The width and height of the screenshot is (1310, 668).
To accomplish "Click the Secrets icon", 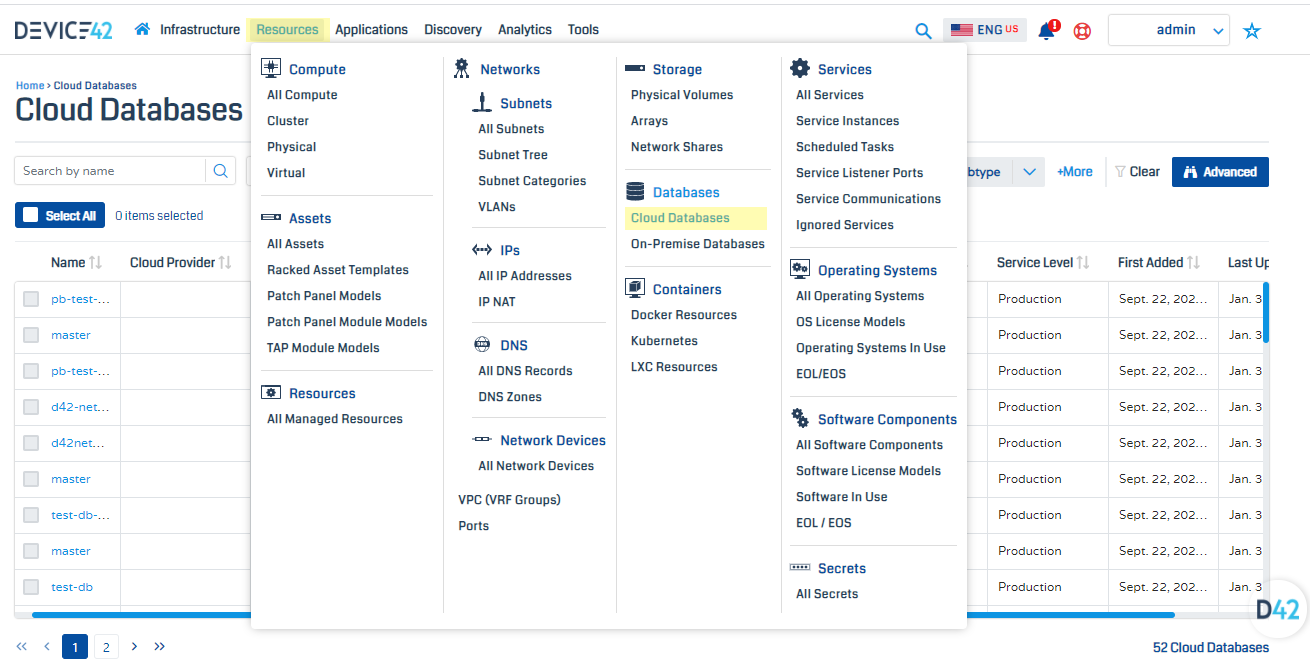I will click(800, 567).
